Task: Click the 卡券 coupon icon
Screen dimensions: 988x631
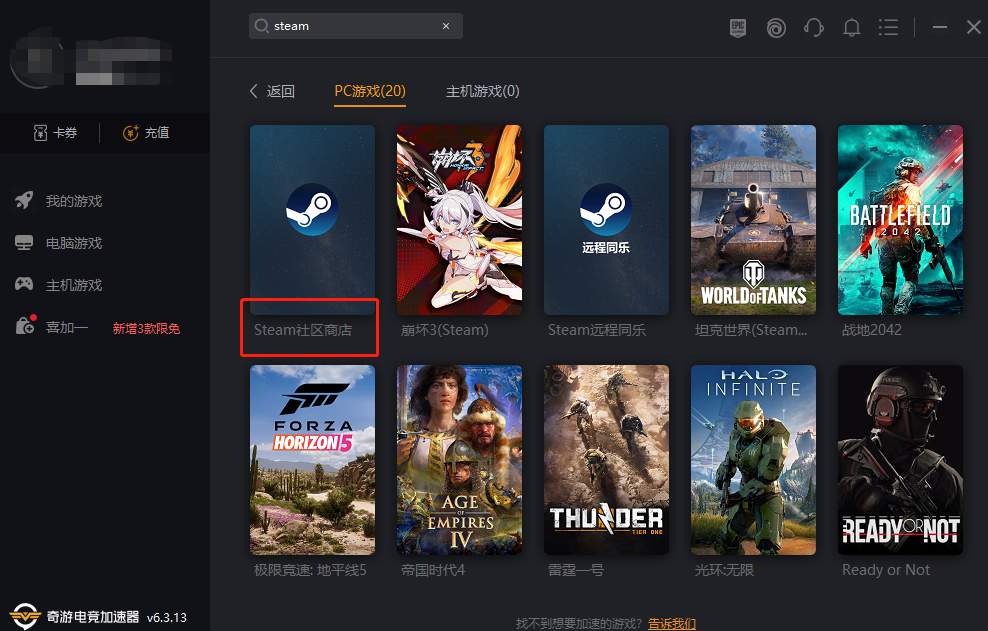Action: click(38, 132)
